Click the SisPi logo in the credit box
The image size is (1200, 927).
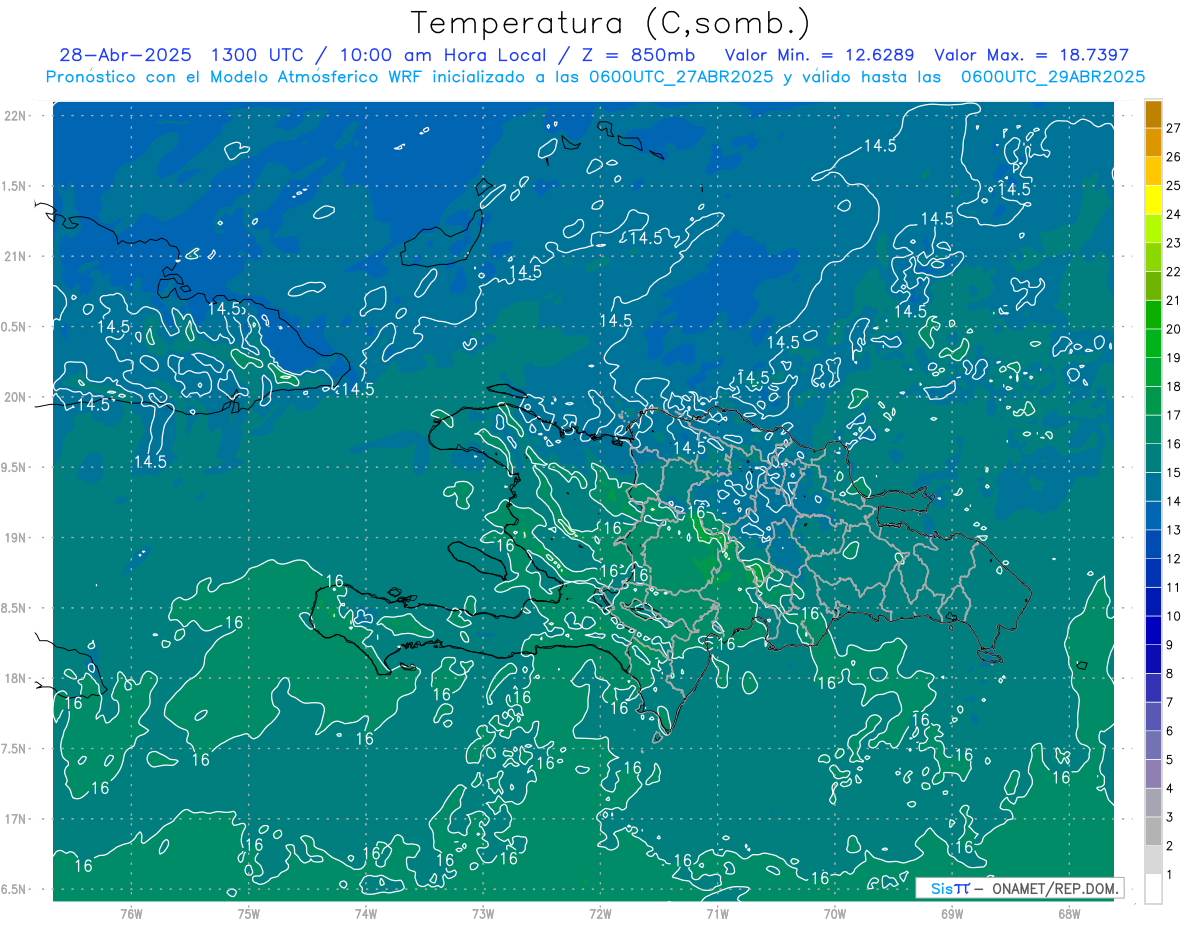[950, 888]
